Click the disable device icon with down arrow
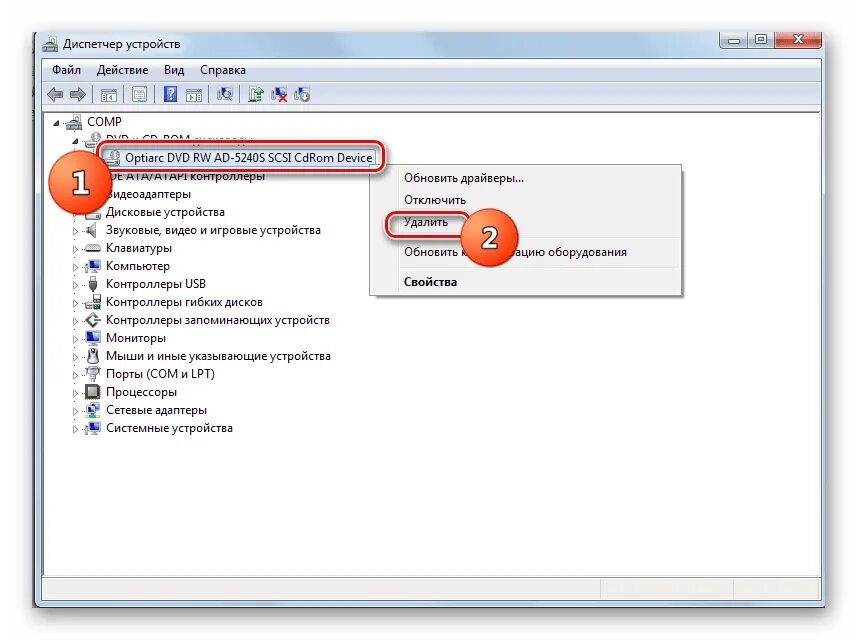Viewport: 857px width, 640px height. pyautogui.click(x=302, y=95)
